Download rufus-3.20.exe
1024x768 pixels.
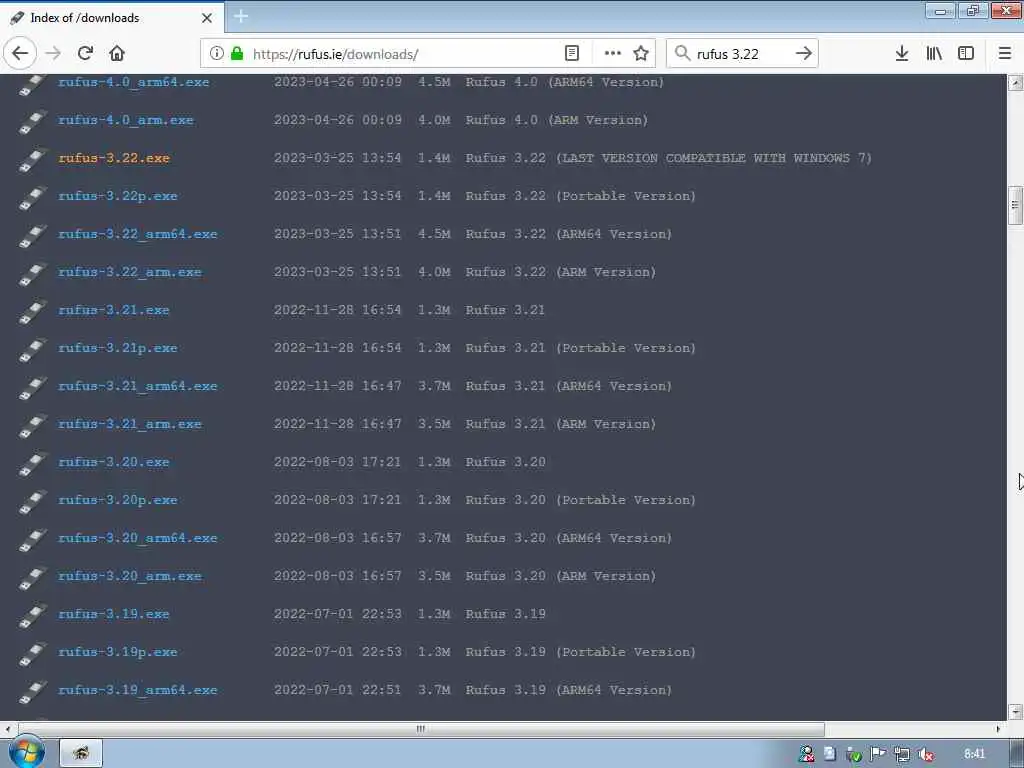click(114, 462)
